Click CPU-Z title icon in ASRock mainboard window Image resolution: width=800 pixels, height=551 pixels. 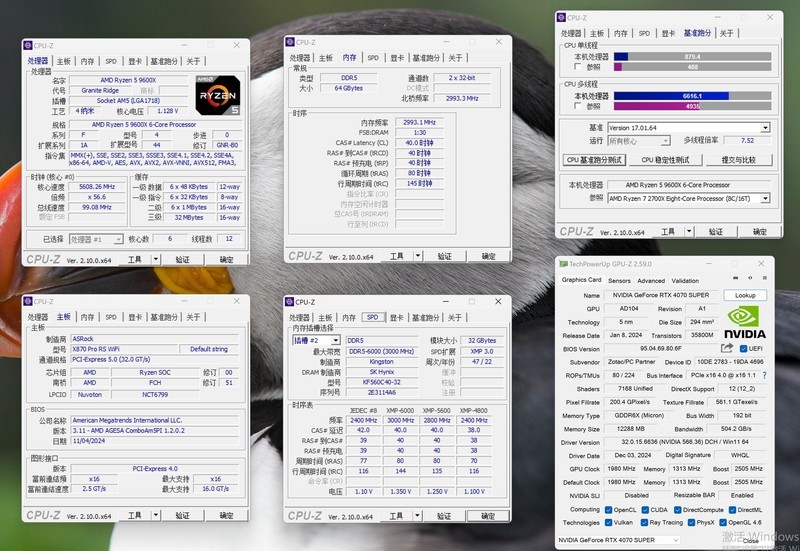(x=28, y=301)
